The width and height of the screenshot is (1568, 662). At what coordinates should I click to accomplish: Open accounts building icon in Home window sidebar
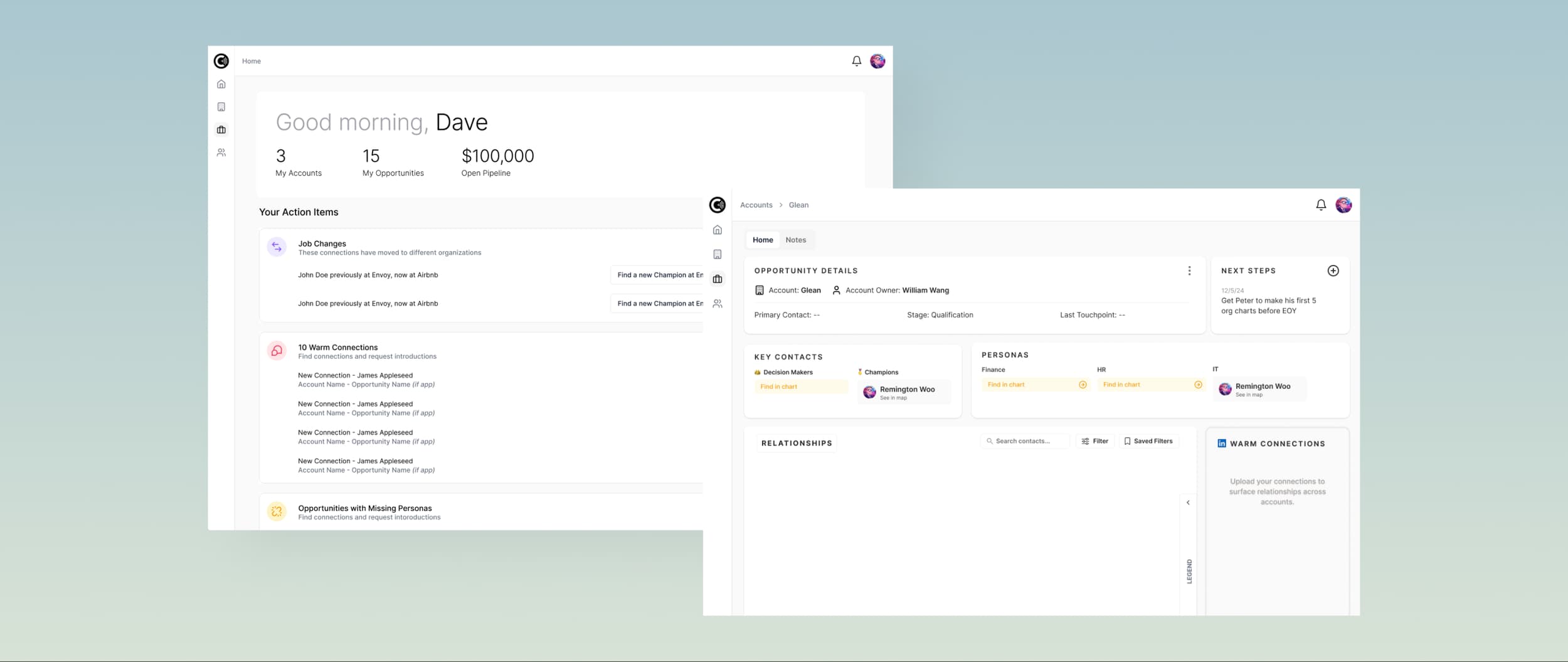tap(221, 107)
